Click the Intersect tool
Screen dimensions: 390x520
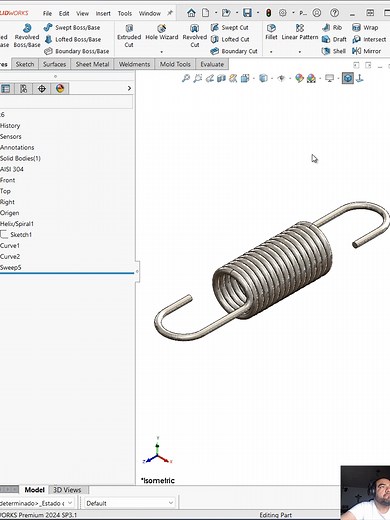[369, 39]
